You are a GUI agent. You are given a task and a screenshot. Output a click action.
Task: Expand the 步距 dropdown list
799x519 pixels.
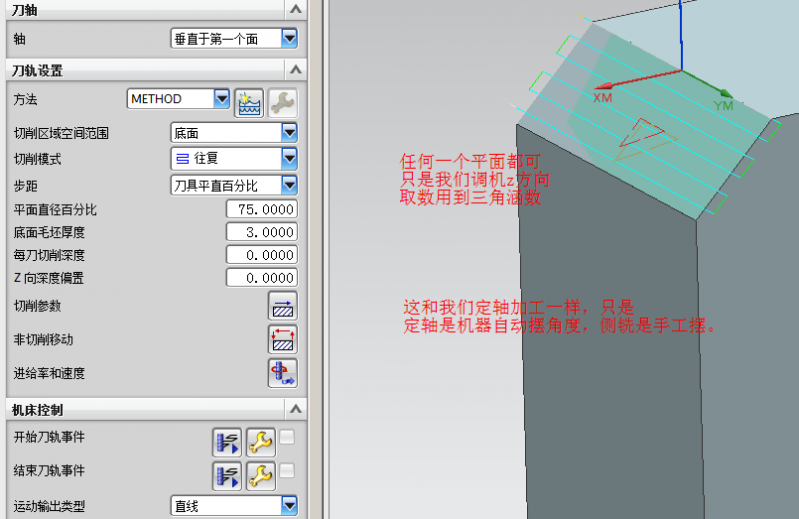click(289, 185)
